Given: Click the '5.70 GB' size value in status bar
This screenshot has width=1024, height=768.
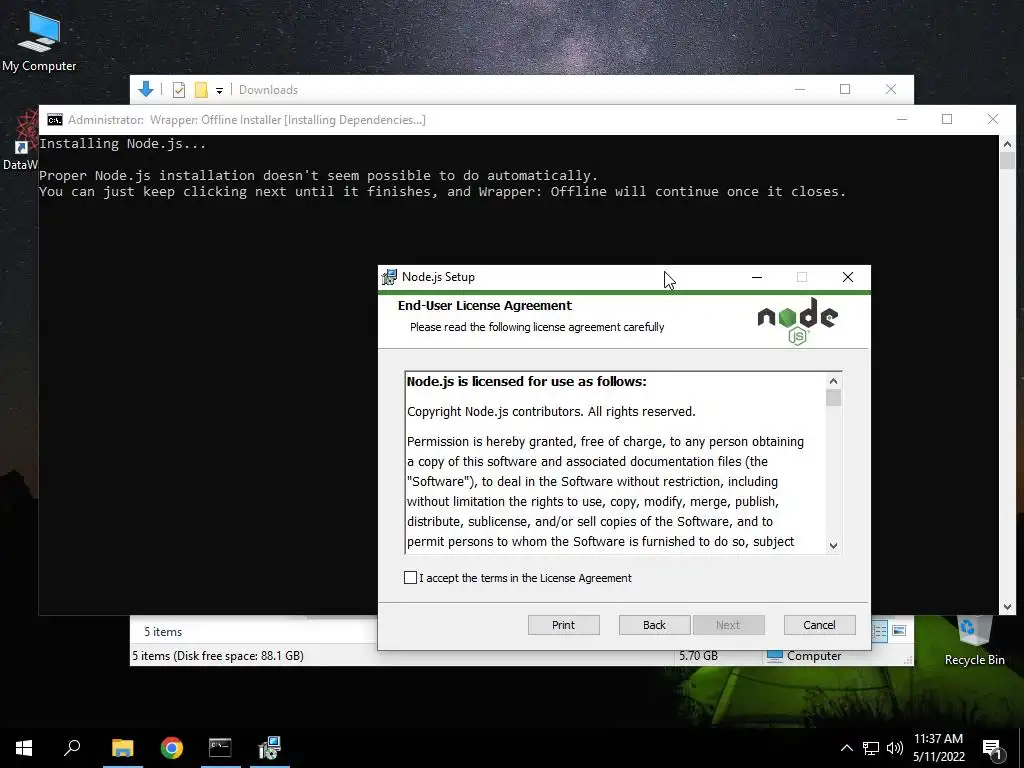Looking at the screenshot, I should [x=698, y=656].
